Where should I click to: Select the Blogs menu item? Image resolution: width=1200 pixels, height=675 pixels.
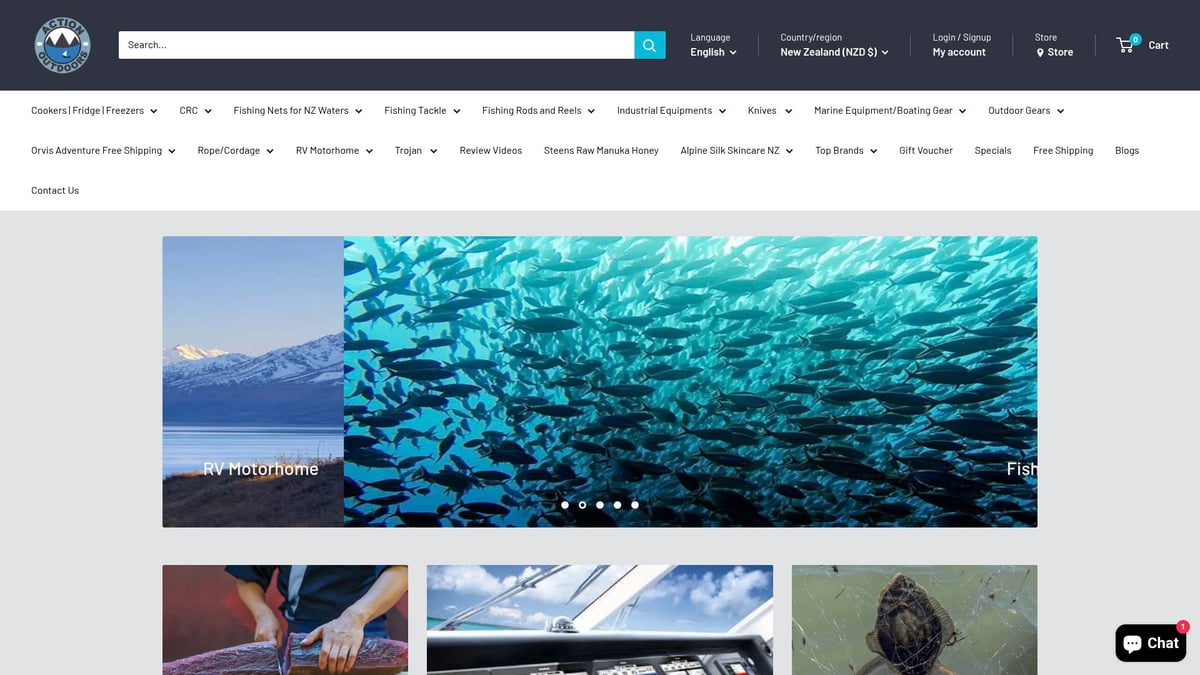click(1126, 150)
